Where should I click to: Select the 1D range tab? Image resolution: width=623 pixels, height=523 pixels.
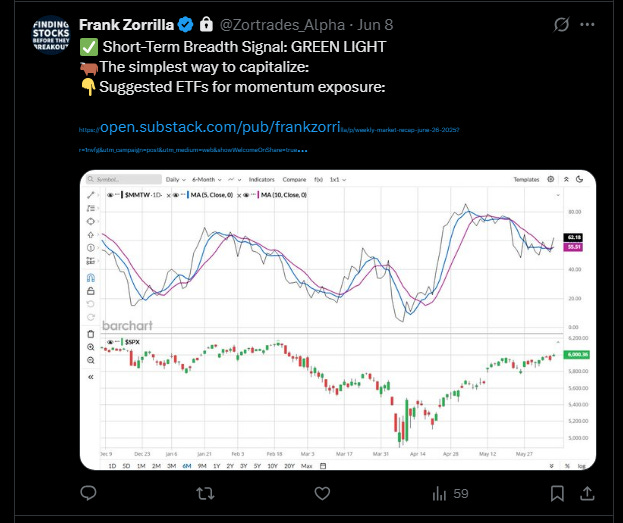[112, 466]
